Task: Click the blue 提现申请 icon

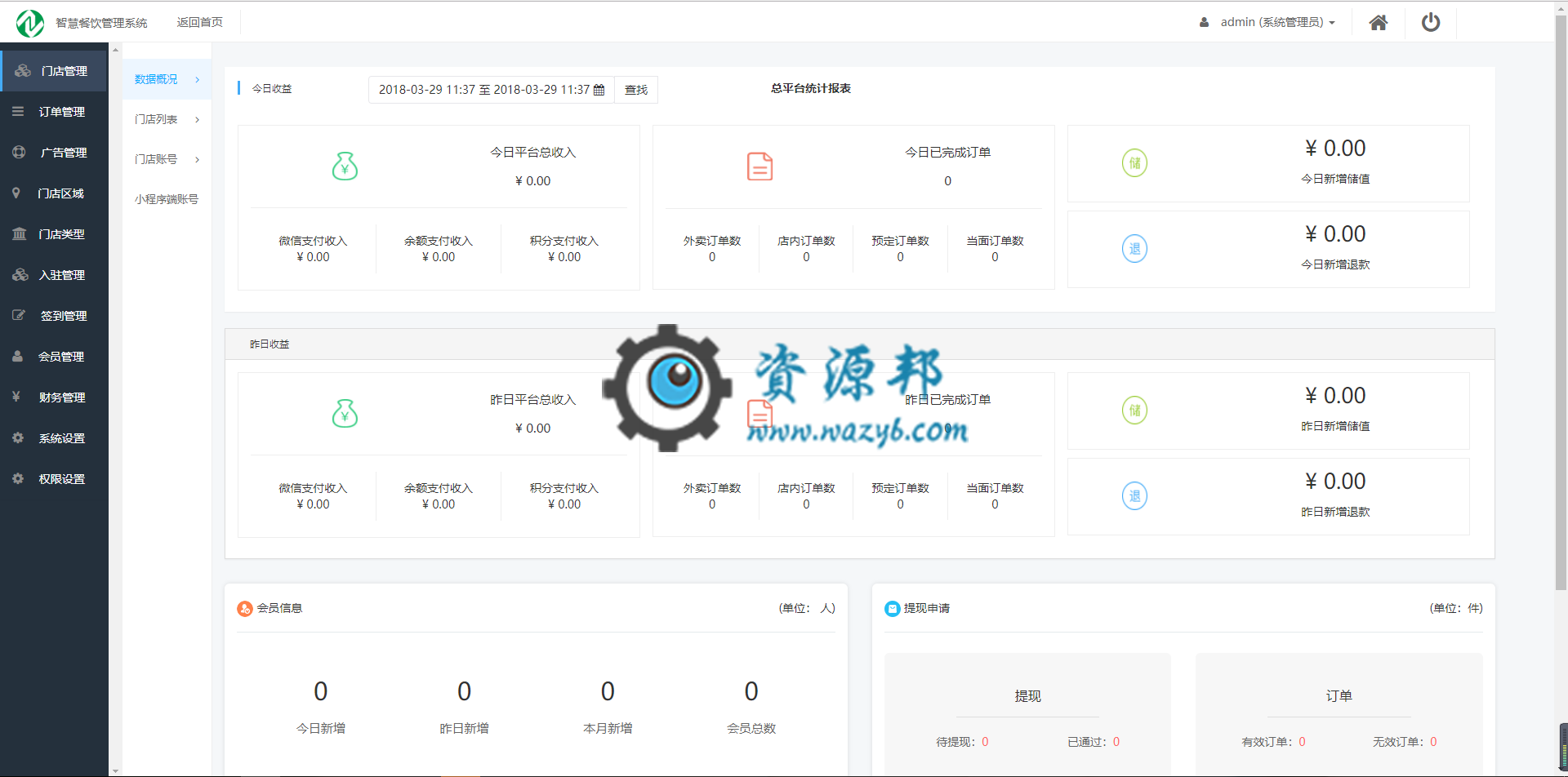Action: click(893, 608)
